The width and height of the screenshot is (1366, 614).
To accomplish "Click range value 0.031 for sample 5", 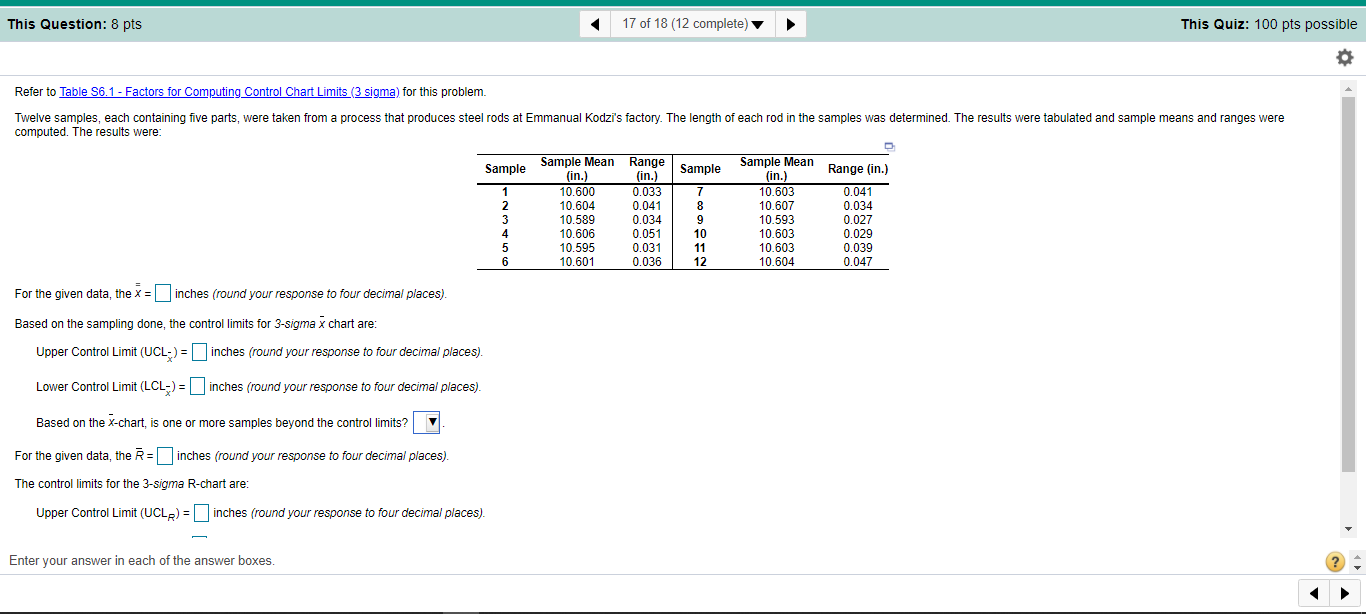I will click(647, 248).
